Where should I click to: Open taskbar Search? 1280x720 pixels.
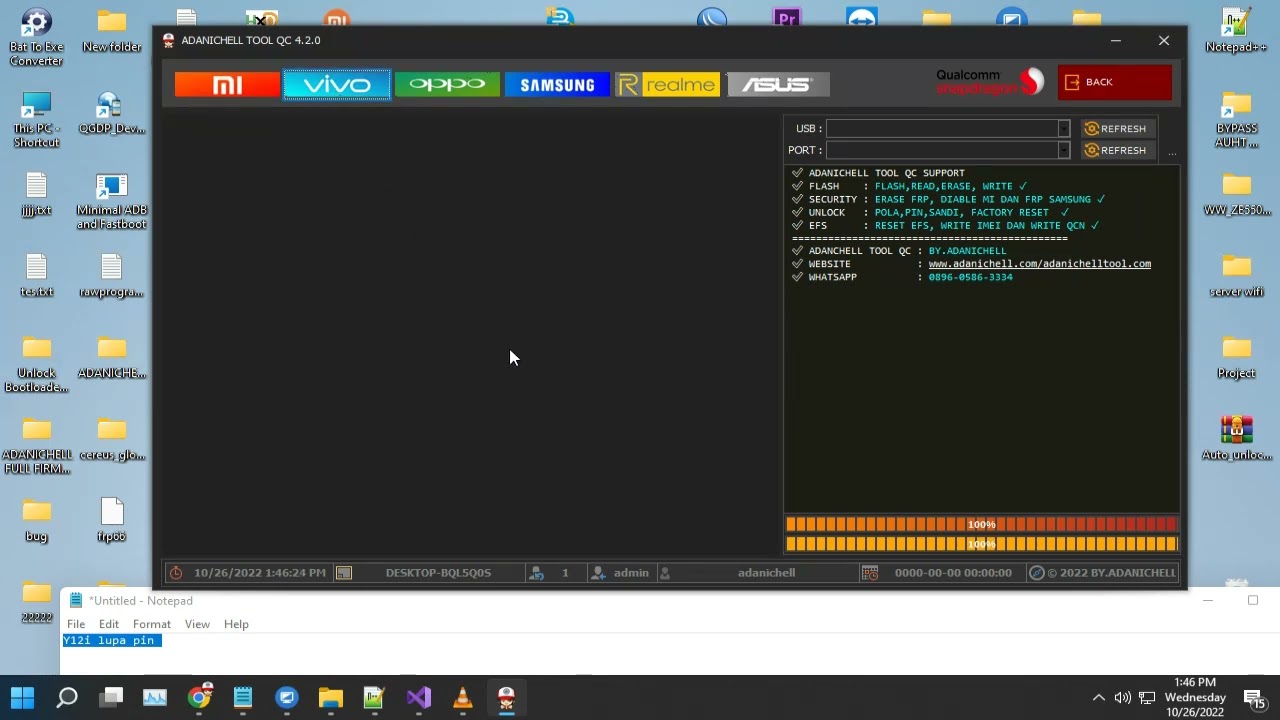67,697
